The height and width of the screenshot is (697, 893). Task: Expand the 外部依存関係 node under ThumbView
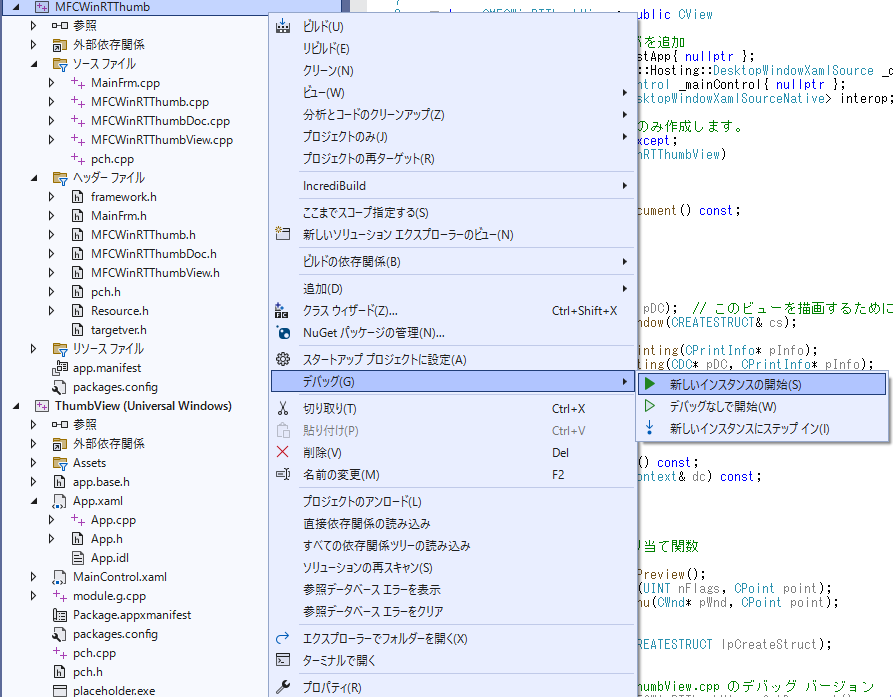point(34,443)
